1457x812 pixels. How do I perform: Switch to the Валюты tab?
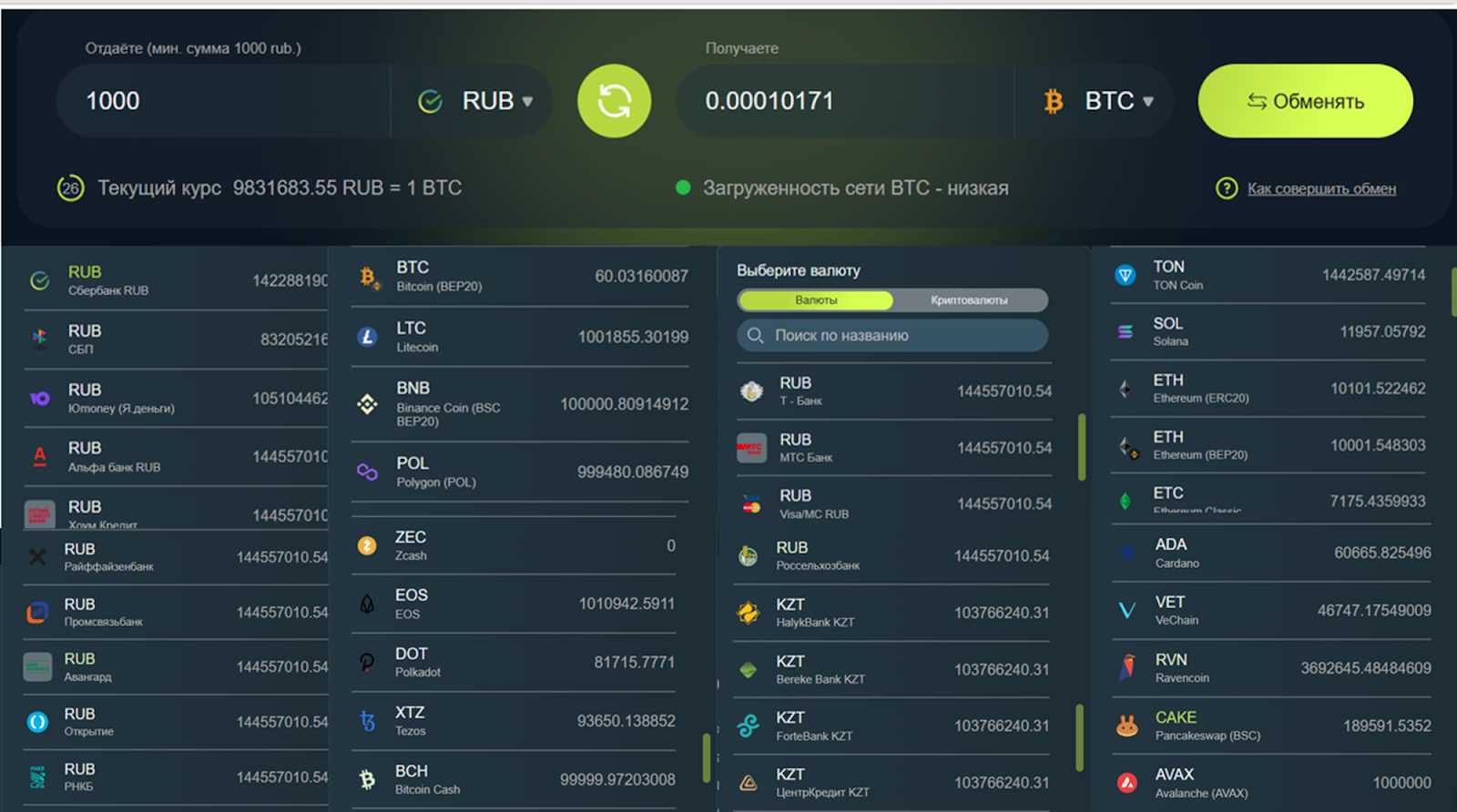[816, 299]
